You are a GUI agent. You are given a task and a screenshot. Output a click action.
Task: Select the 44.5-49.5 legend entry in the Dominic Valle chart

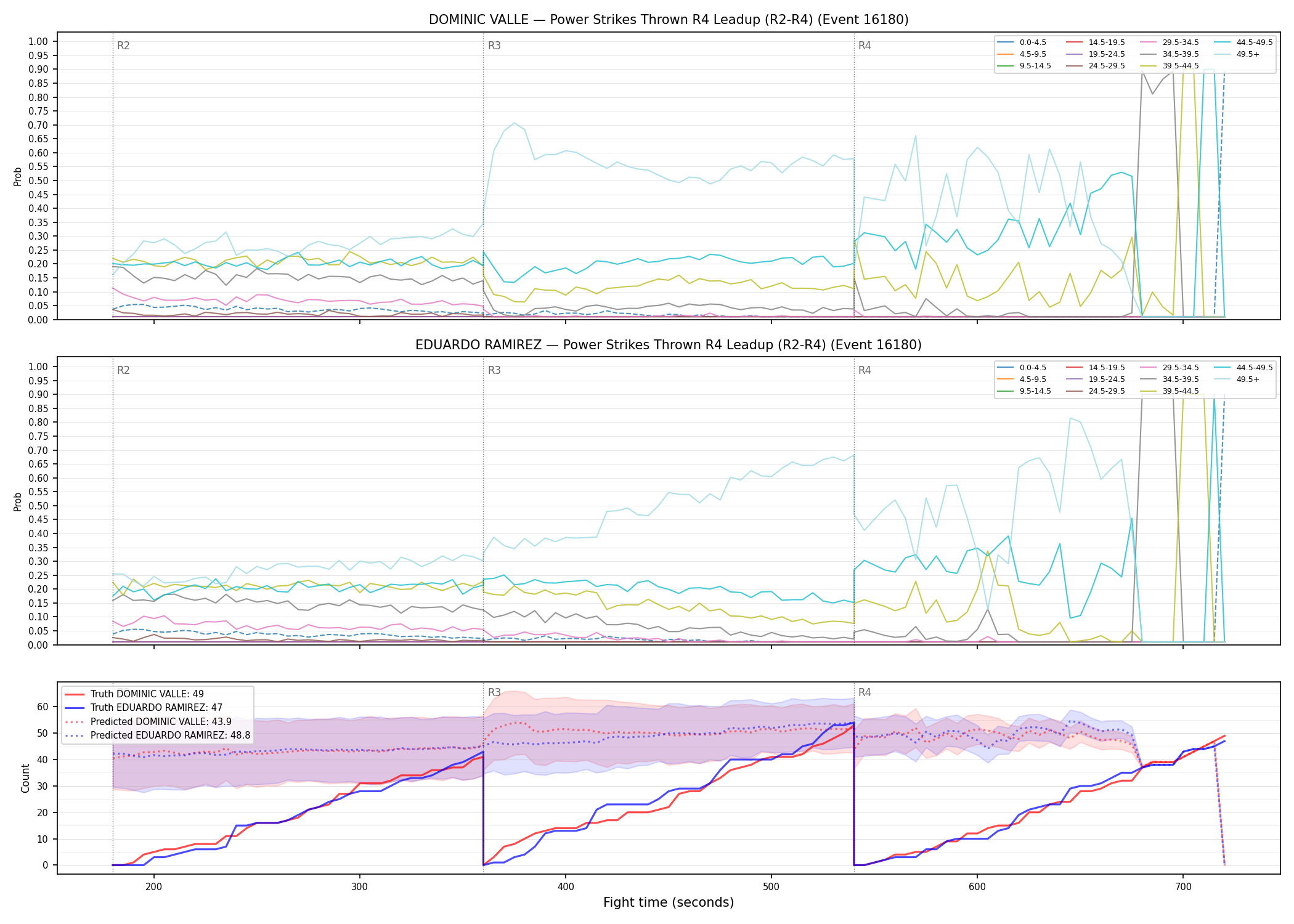click(x=1243, y=43)
